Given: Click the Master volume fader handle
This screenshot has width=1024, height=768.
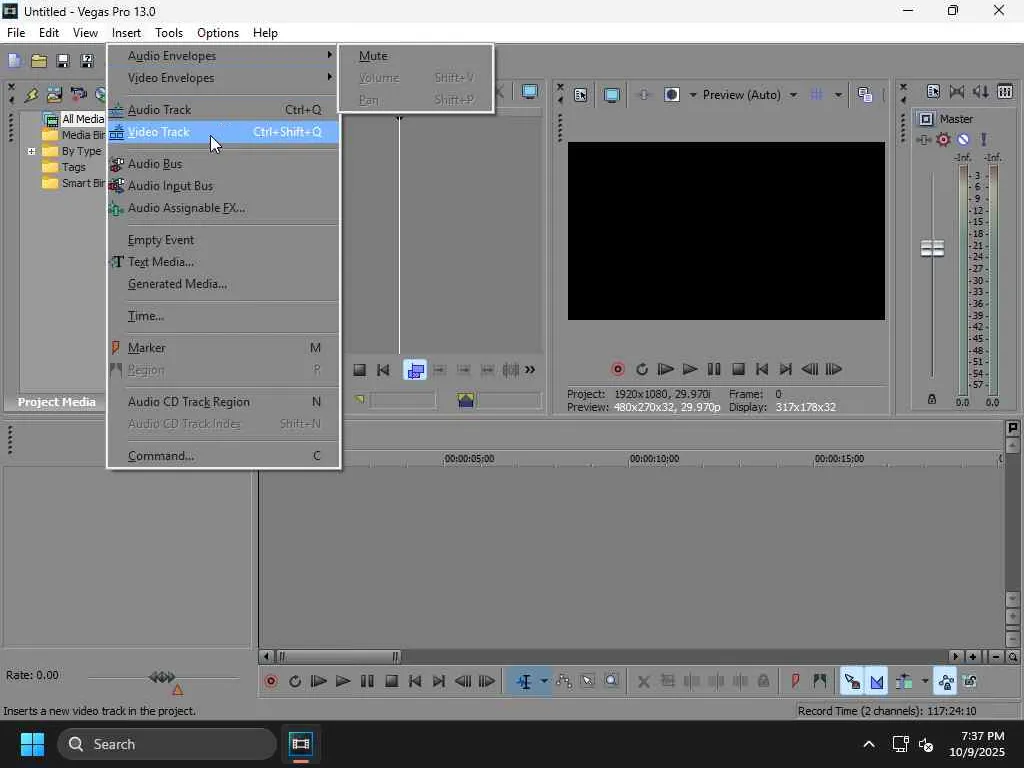Looking at the screenshot, I should (932, 248).
